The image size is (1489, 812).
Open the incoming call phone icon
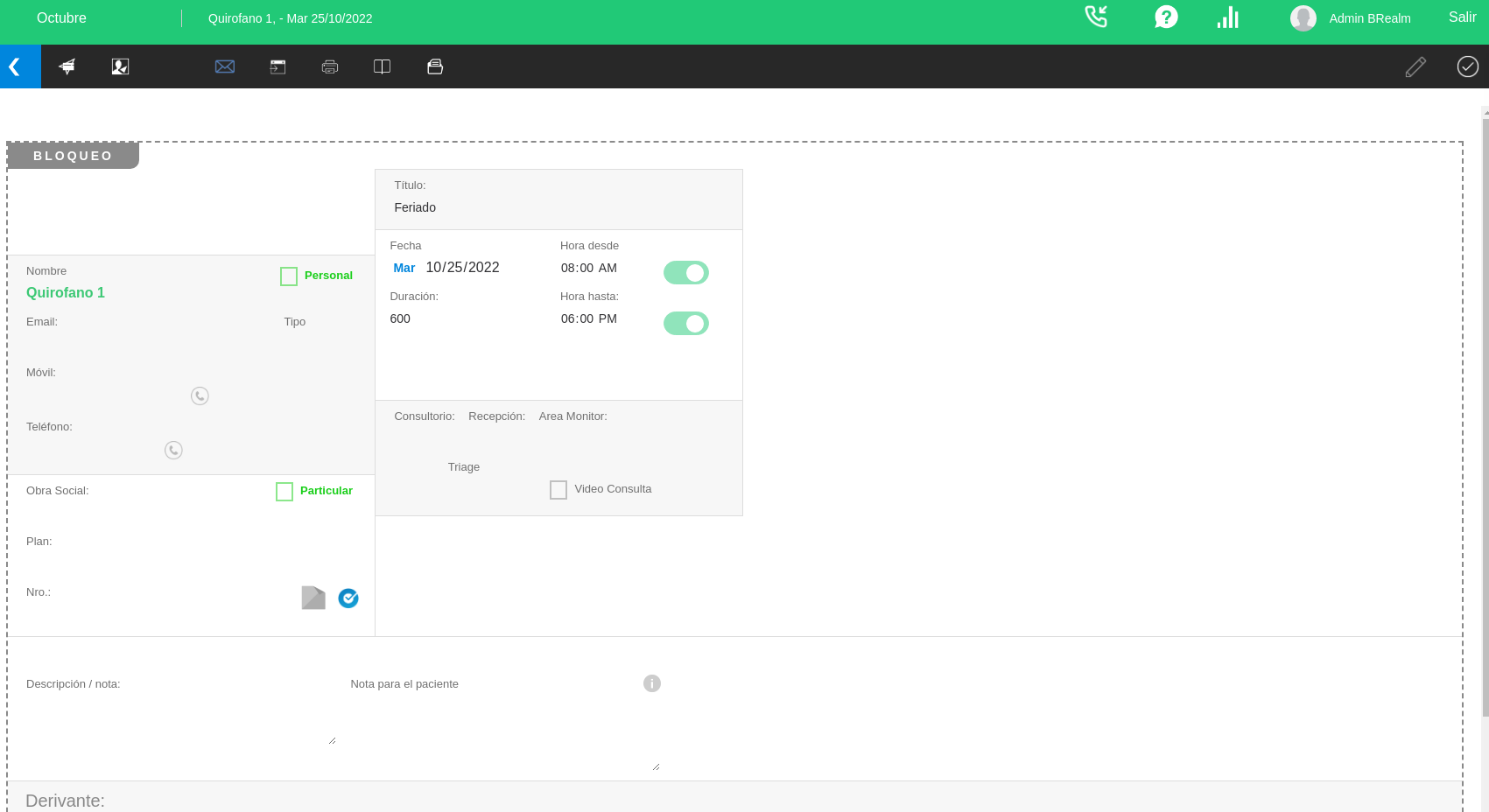[x=1096, y=17]
